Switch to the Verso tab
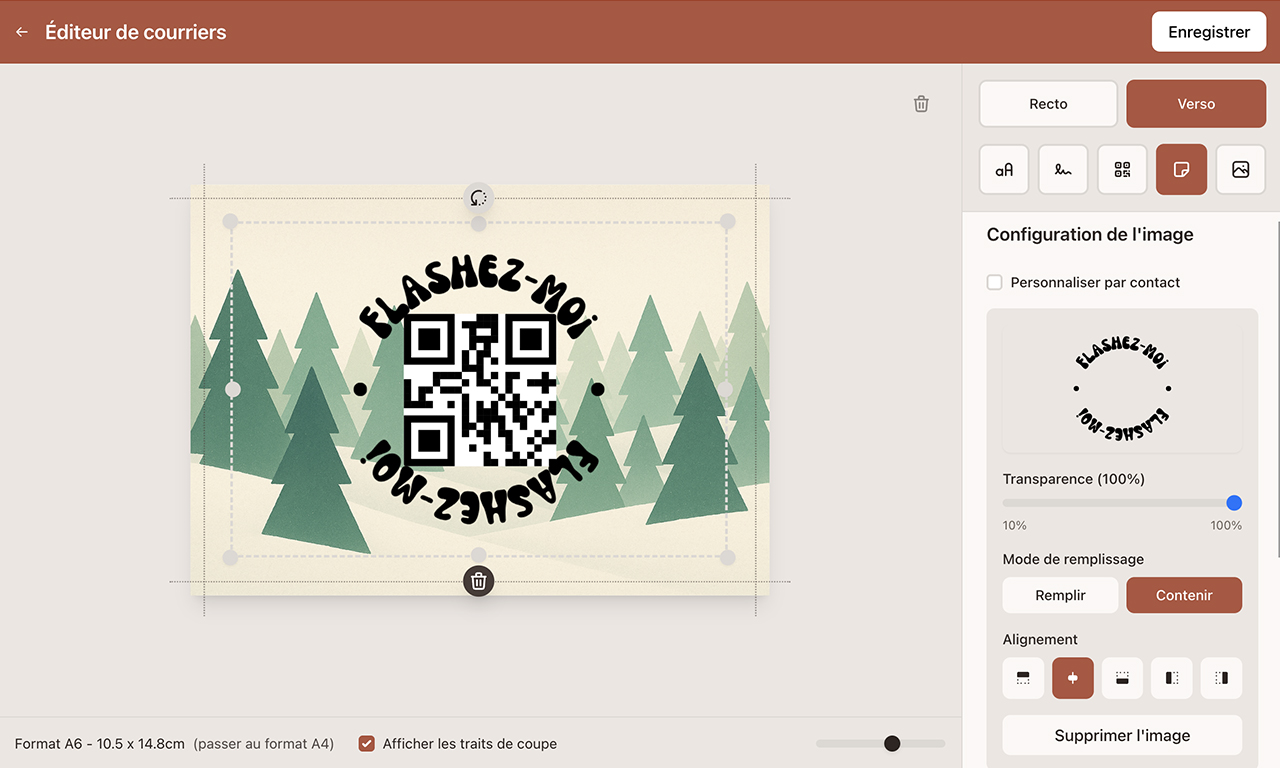Viewport: 1280px width, 768px height. (x=1196, y=104)
